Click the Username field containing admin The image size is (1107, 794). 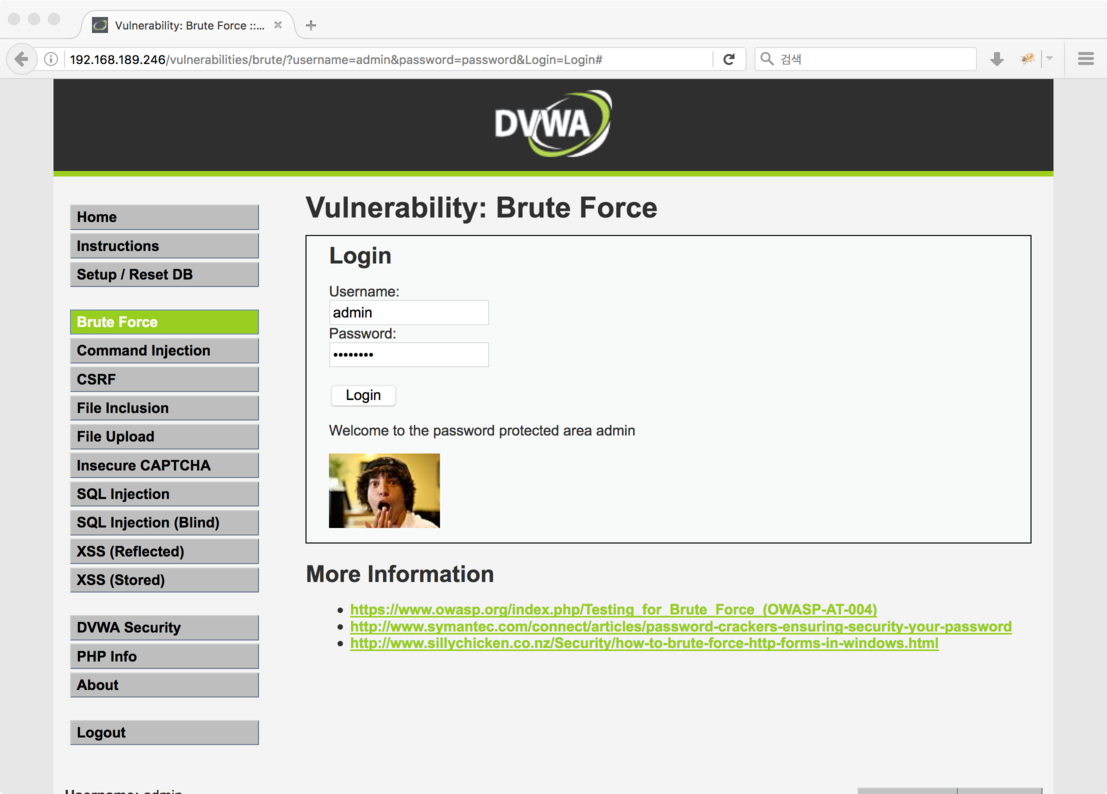(x=409, y=313)
